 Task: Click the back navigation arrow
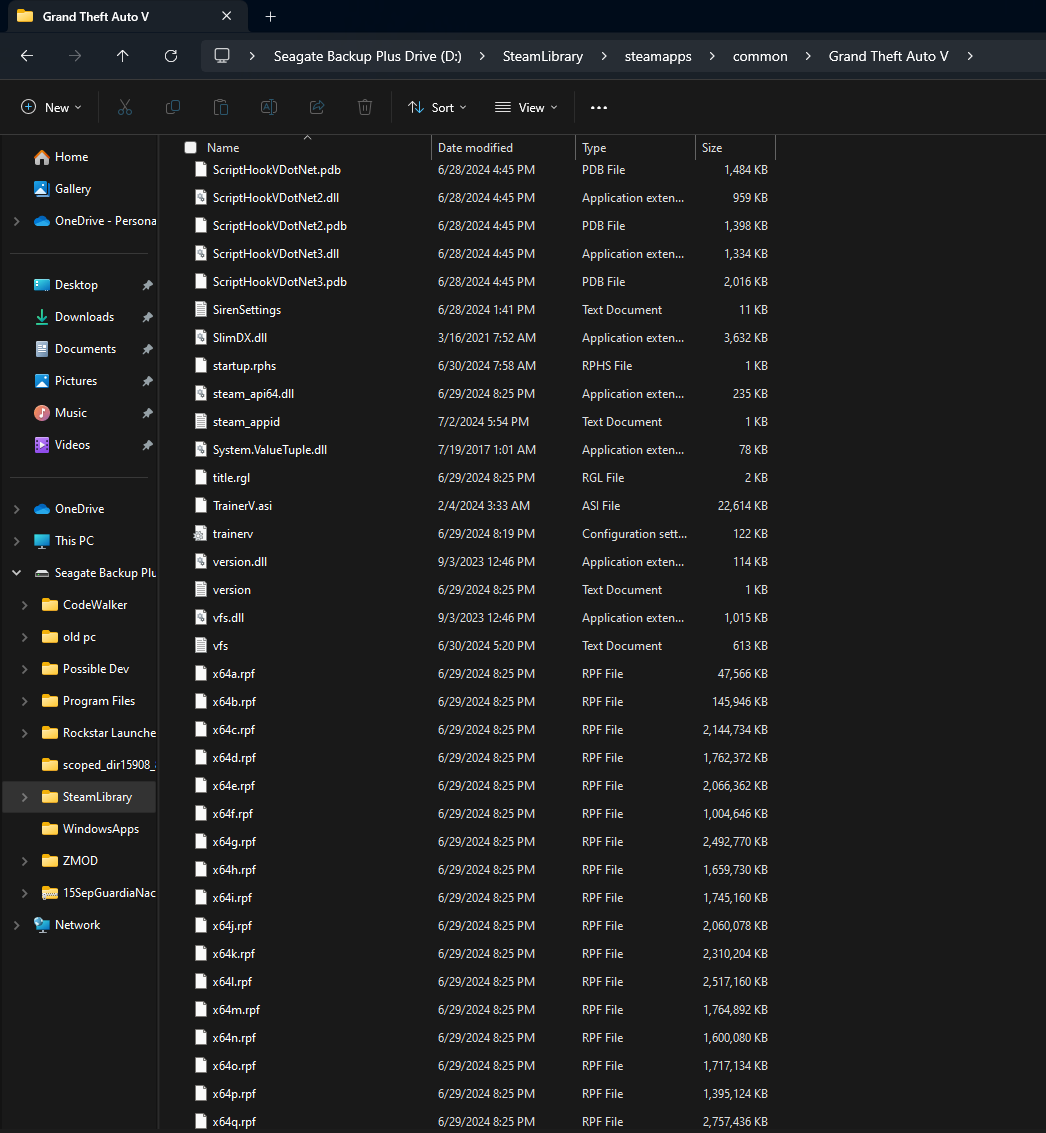click(x=26, y=56)
